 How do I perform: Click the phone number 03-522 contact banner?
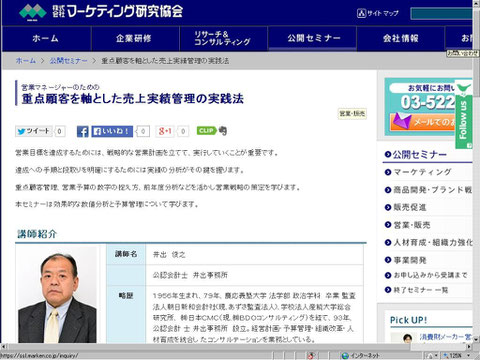pyautogui.click(x=428, y=102)
